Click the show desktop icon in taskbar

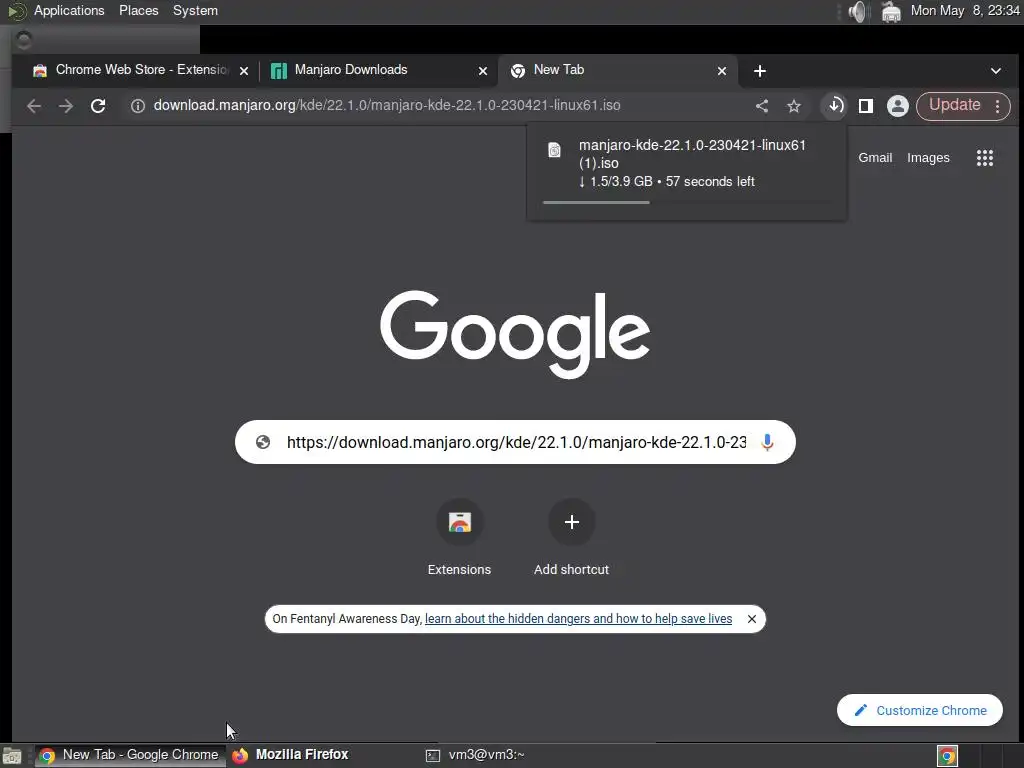coord(12,756)
